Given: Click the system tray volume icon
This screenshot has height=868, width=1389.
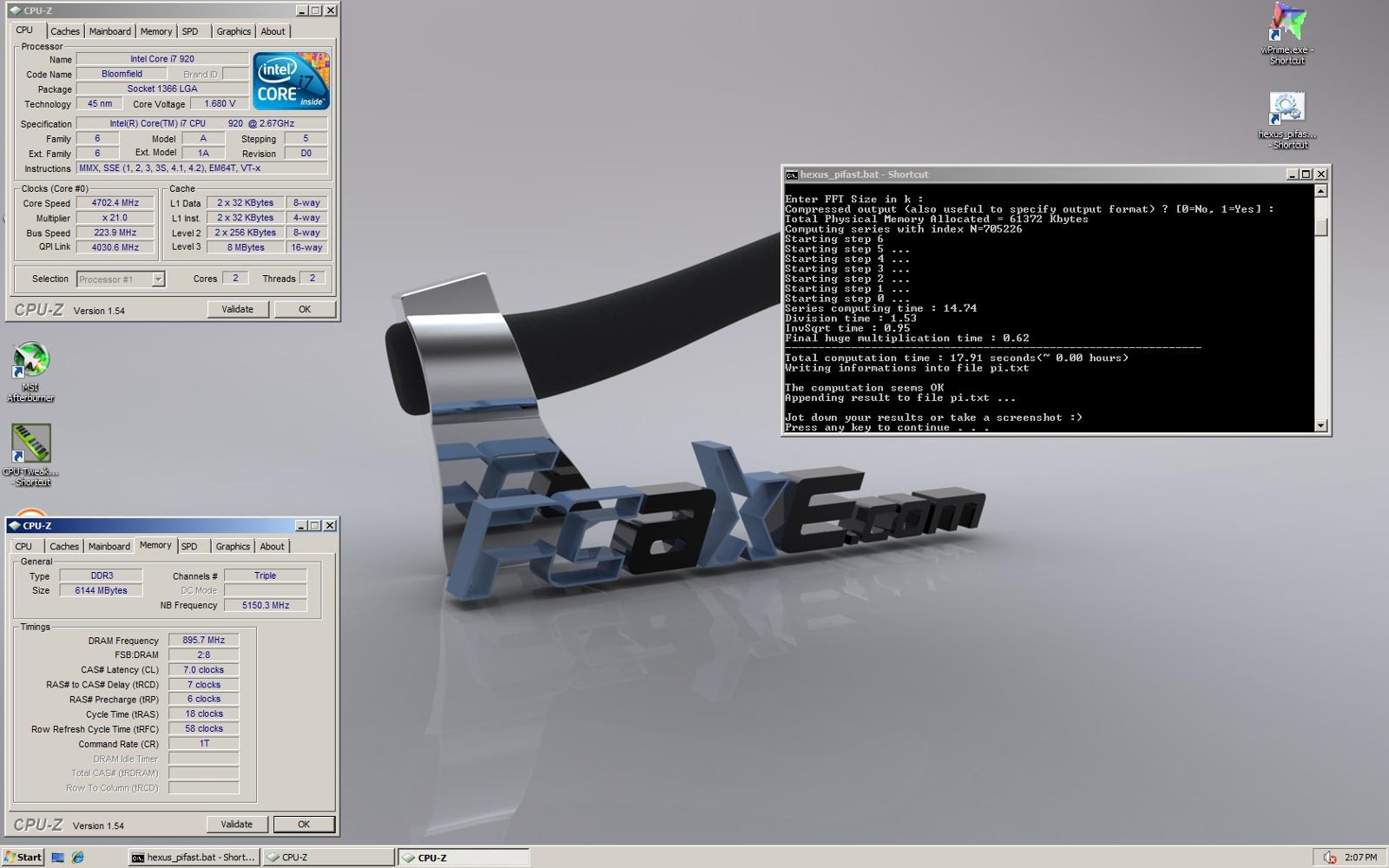Looking at the screenshot, I should tap(1329, 857).
